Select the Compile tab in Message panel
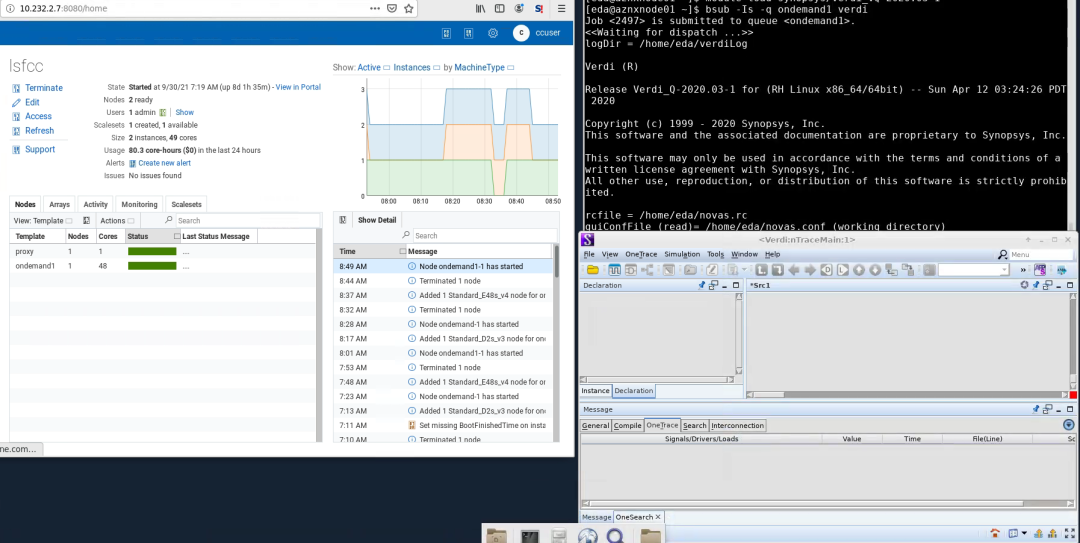The image size is (1080, 543). tap(627, 425)
